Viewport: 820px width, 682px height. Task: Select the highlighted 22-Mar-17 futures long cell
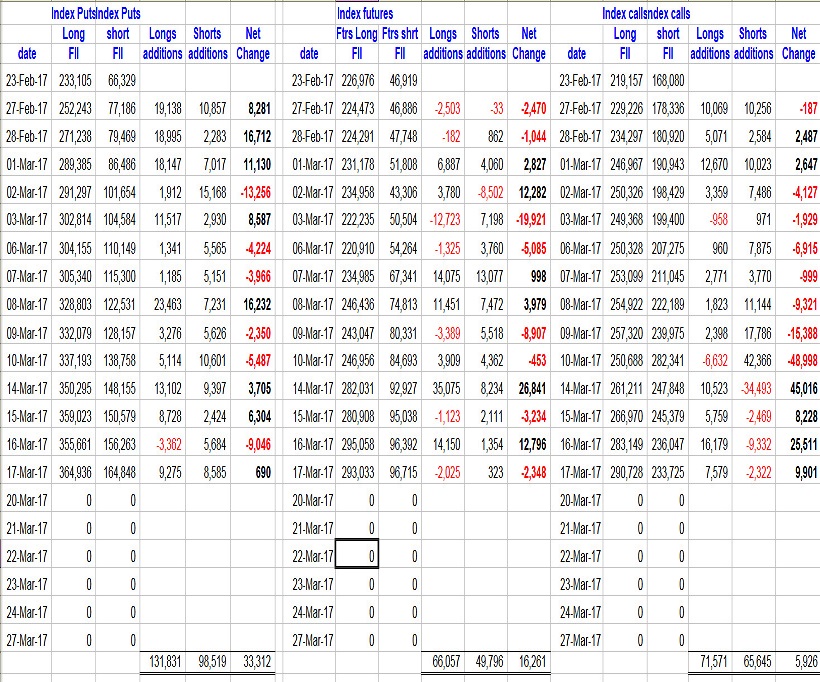click(x=357, y=556)
